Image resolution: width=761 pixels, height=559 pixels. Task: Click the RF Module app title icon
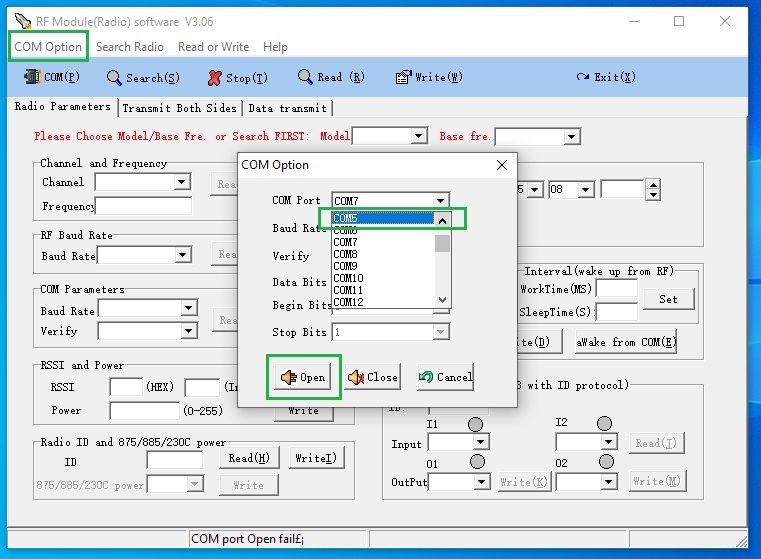point(23,21)
